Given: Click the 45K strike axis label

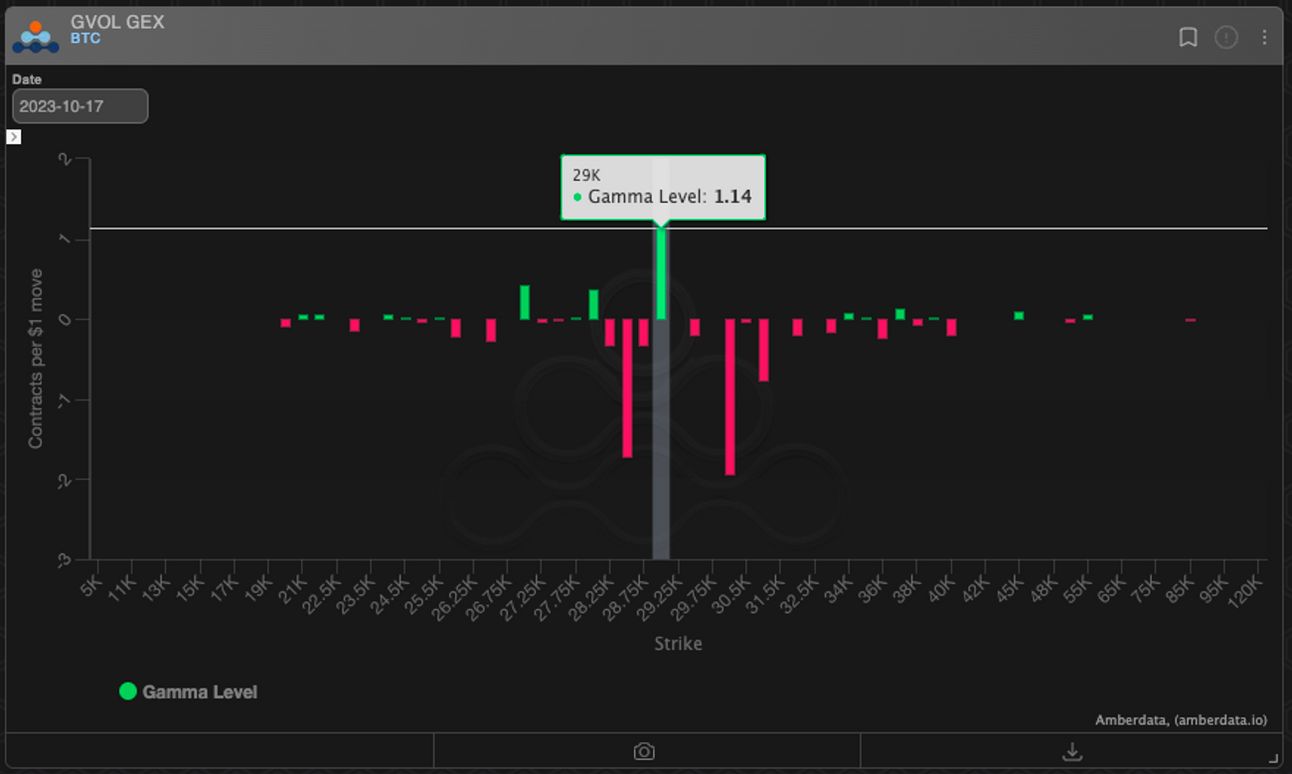Looking at the screenshot, I should (1011, 587).
